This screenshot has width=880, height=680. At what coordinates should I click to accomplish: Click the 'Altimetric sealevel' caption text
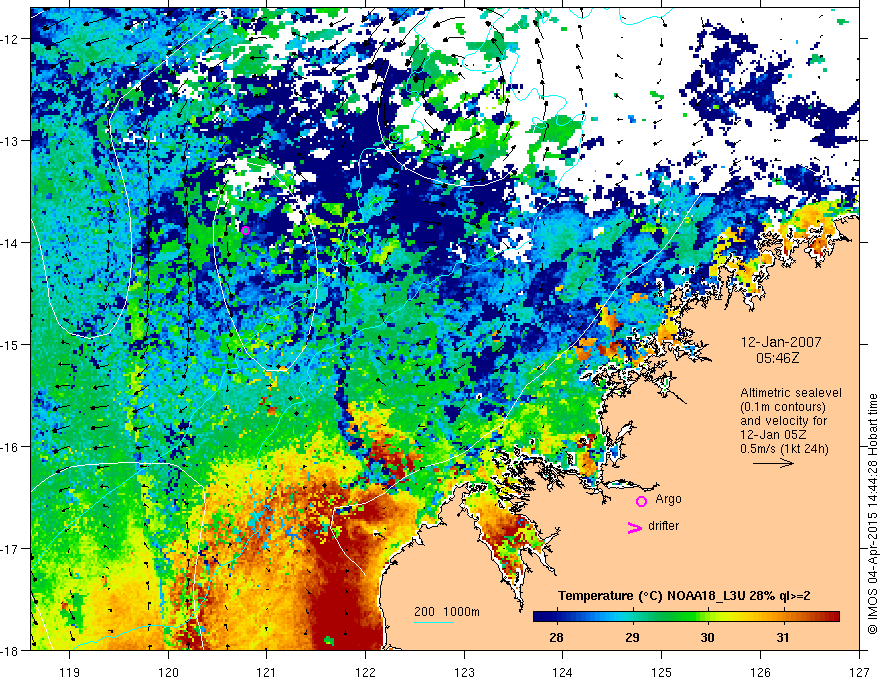click(x=791, y=393)
